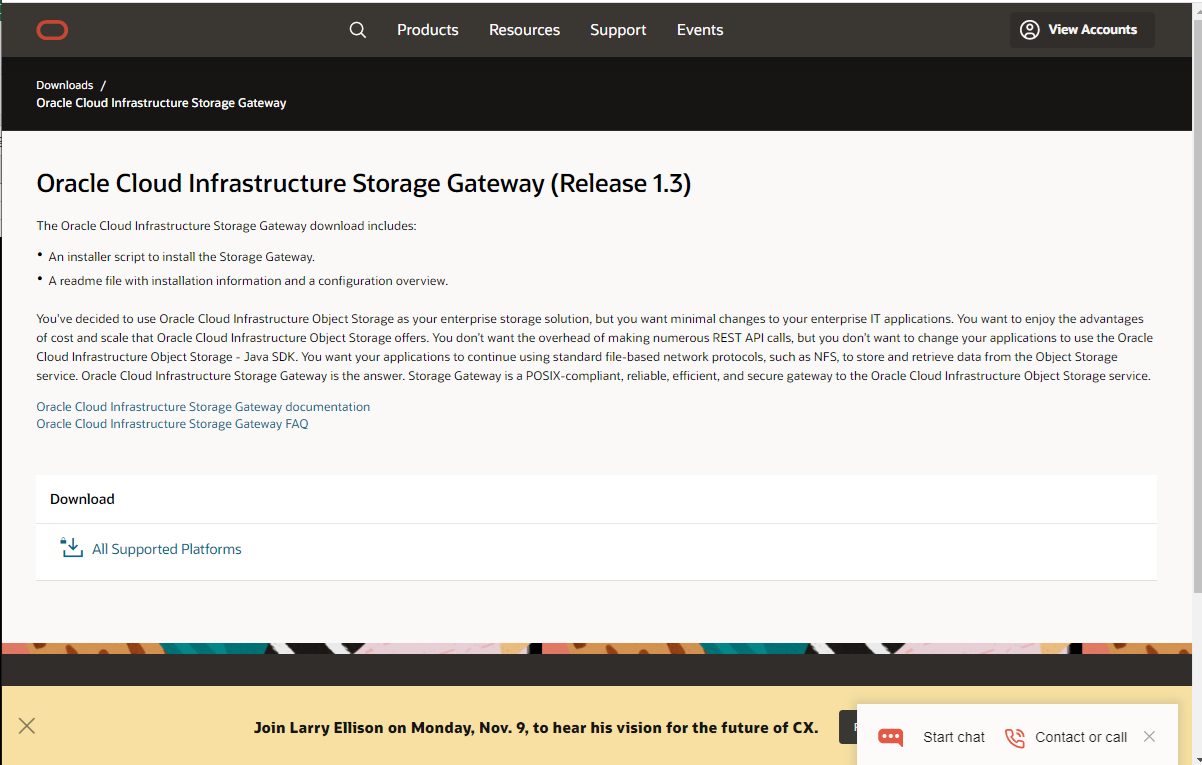This screenshot has width=1202, height=765.
Task: Dismiss the Larry Ellison banner with X
Action: pos(27,726)
